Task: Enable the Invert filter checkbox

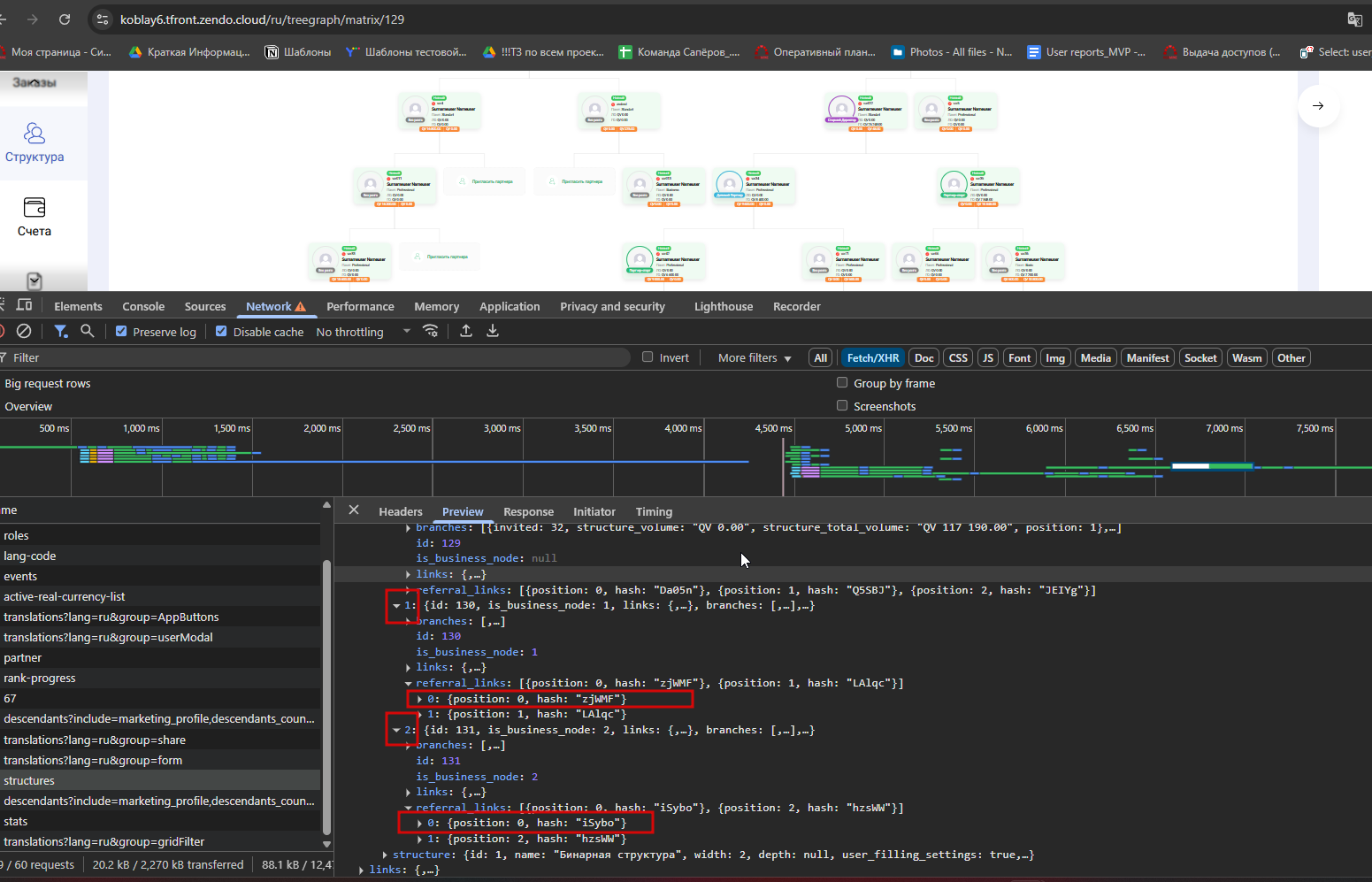Action: pos(648,357)
